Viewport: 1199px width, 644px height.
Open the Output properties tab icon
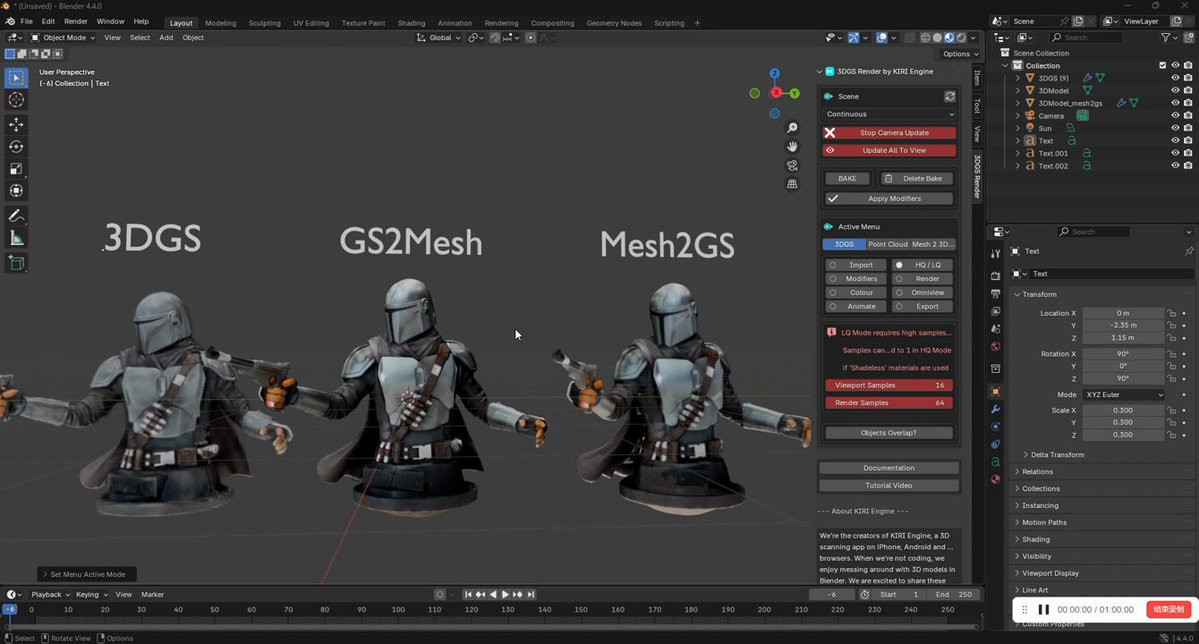click(995, 294)
